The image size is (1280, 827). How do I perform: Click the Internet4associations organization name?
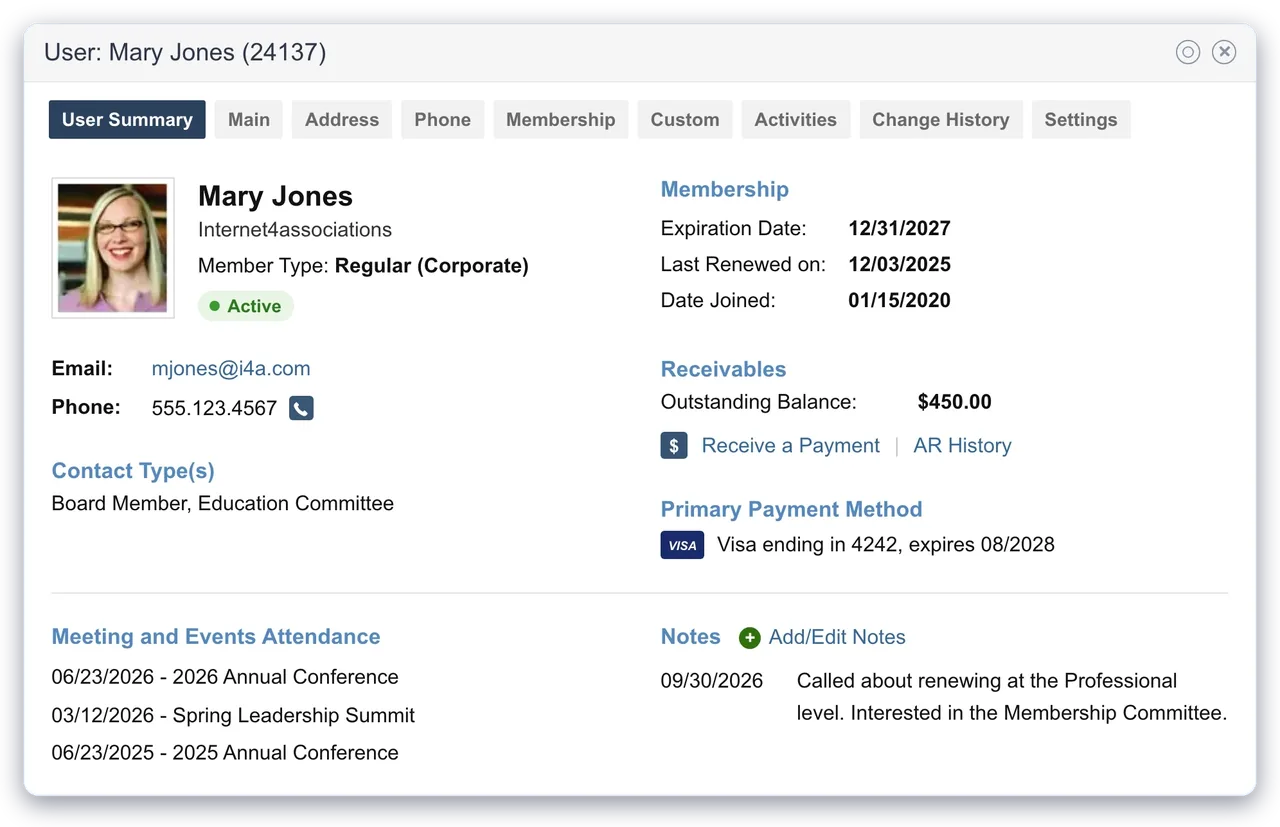(295, 230)
